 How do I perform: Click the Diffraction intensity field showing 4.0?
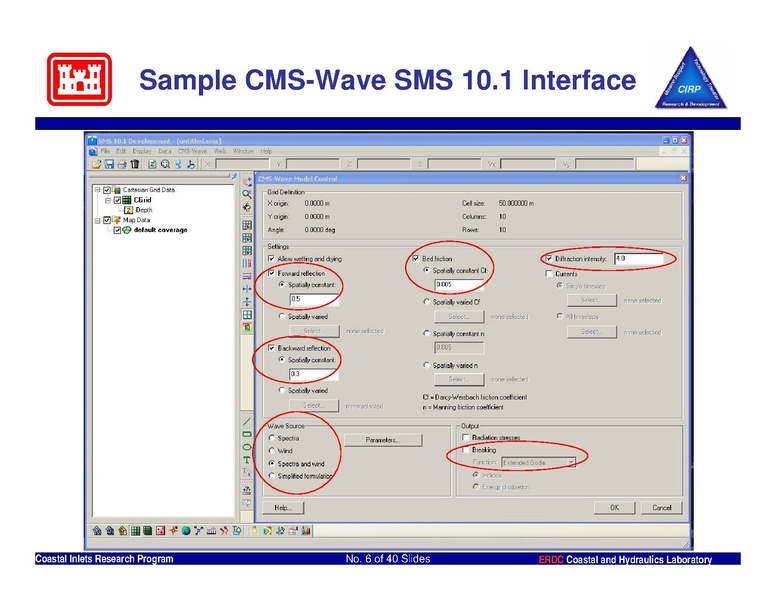click(639, 258)
